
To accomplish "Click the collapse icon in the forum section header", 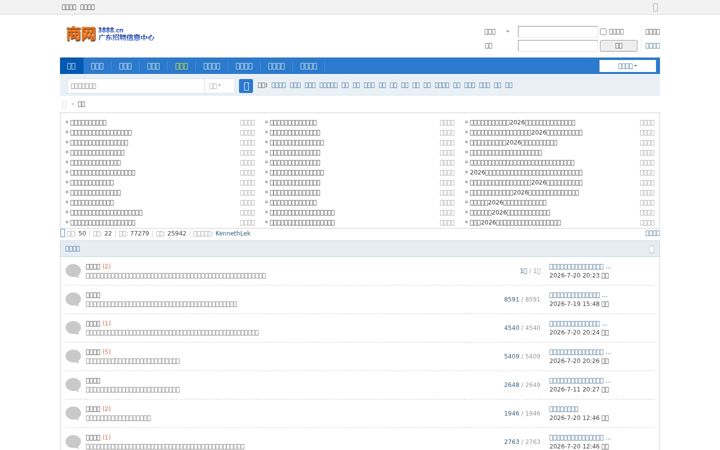I will pyautogui.click(x=652, y=249).
